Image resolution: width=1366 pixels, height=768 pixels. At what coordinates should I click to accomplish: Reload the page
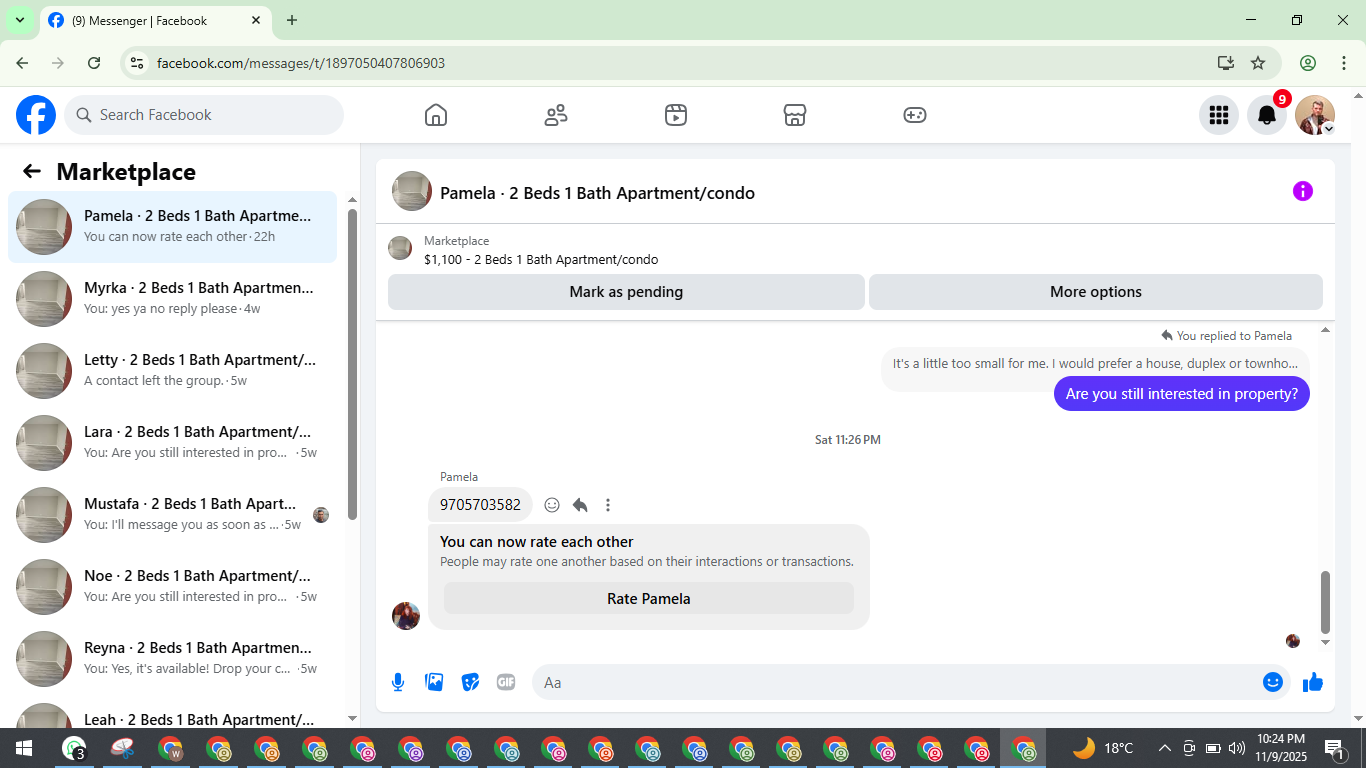(x=94, y=63)
